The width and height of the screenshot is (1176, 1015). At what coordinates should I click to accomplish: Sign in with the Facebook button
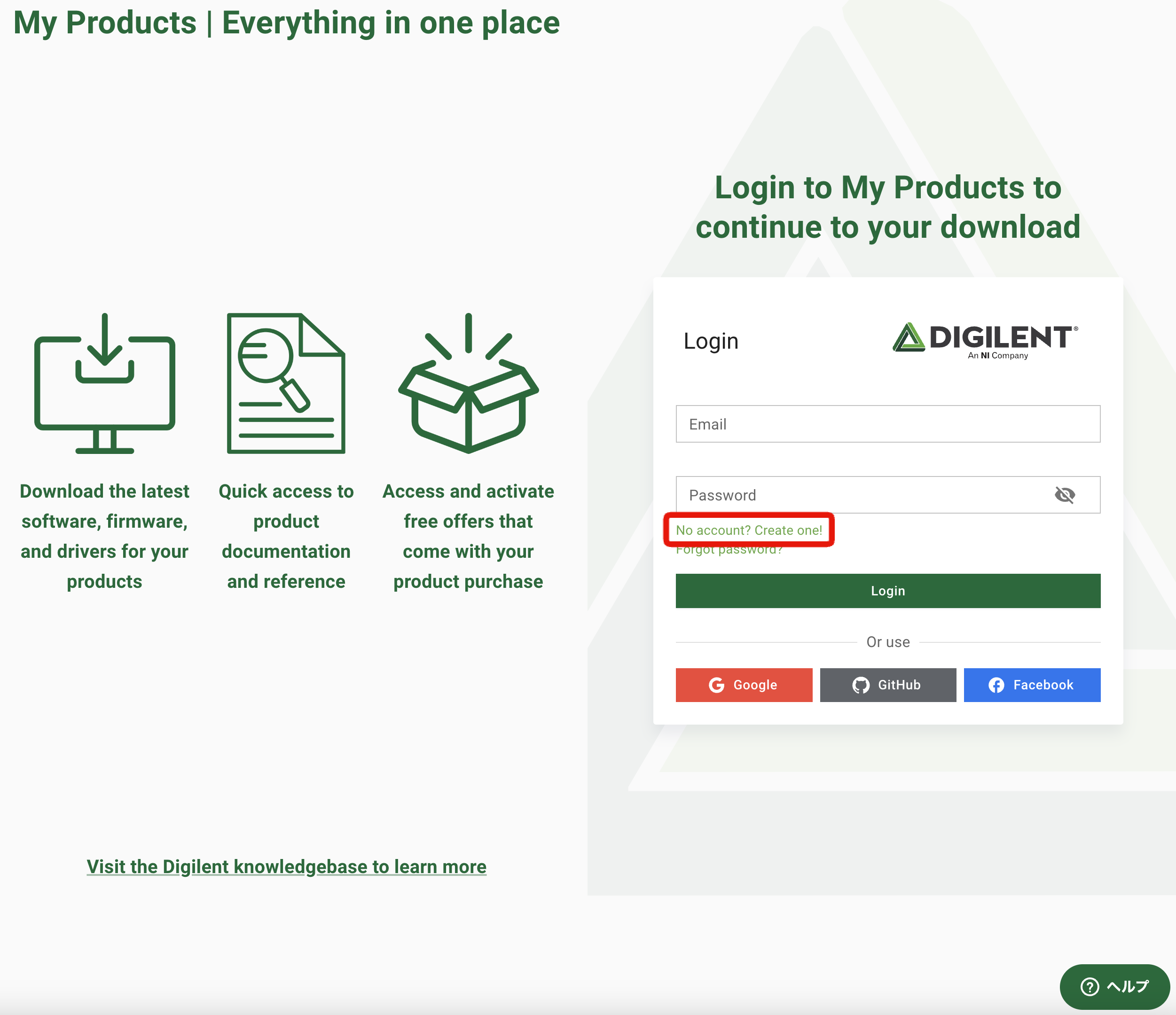[x=1031, y=686]
